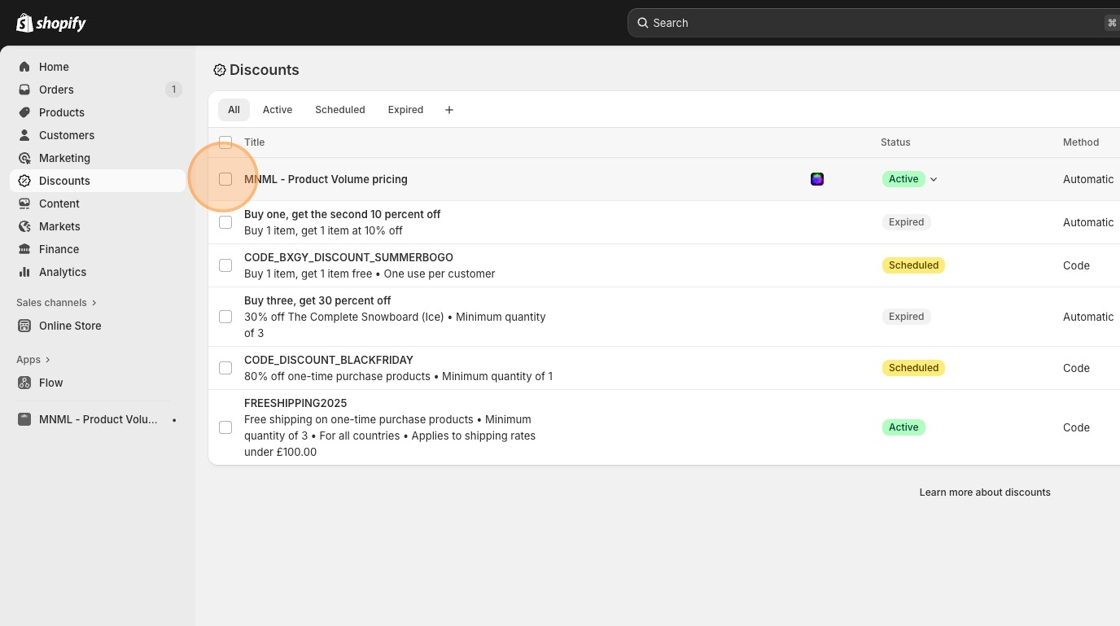
Task: Click the Analytics bar chart icon
Action: (25, 272)
